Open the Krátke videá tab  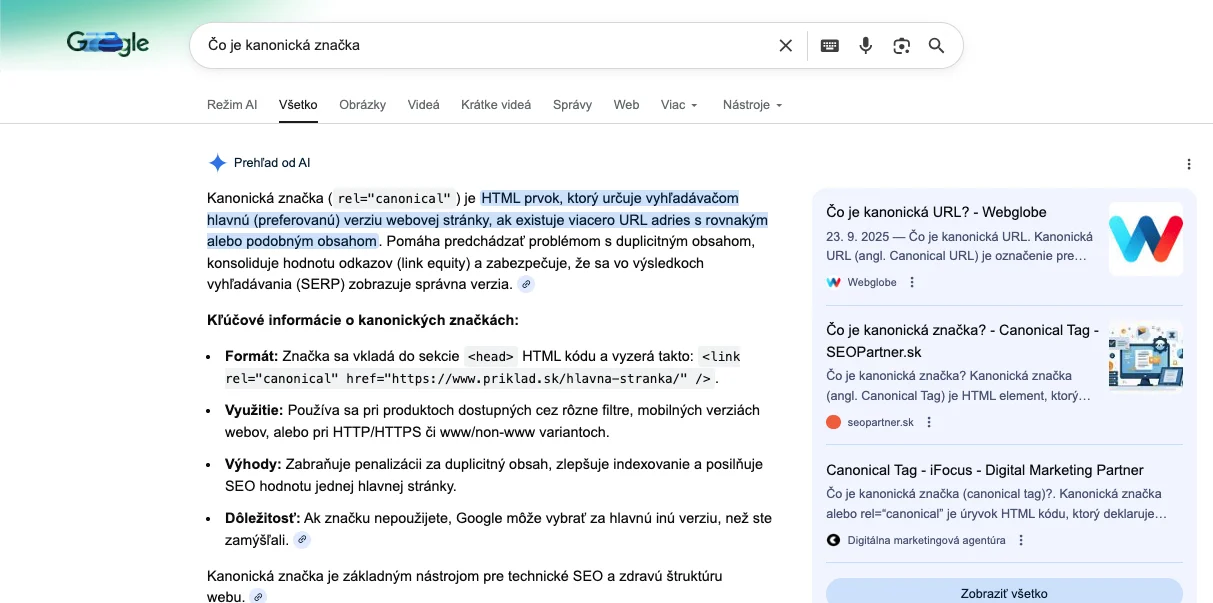496,104
